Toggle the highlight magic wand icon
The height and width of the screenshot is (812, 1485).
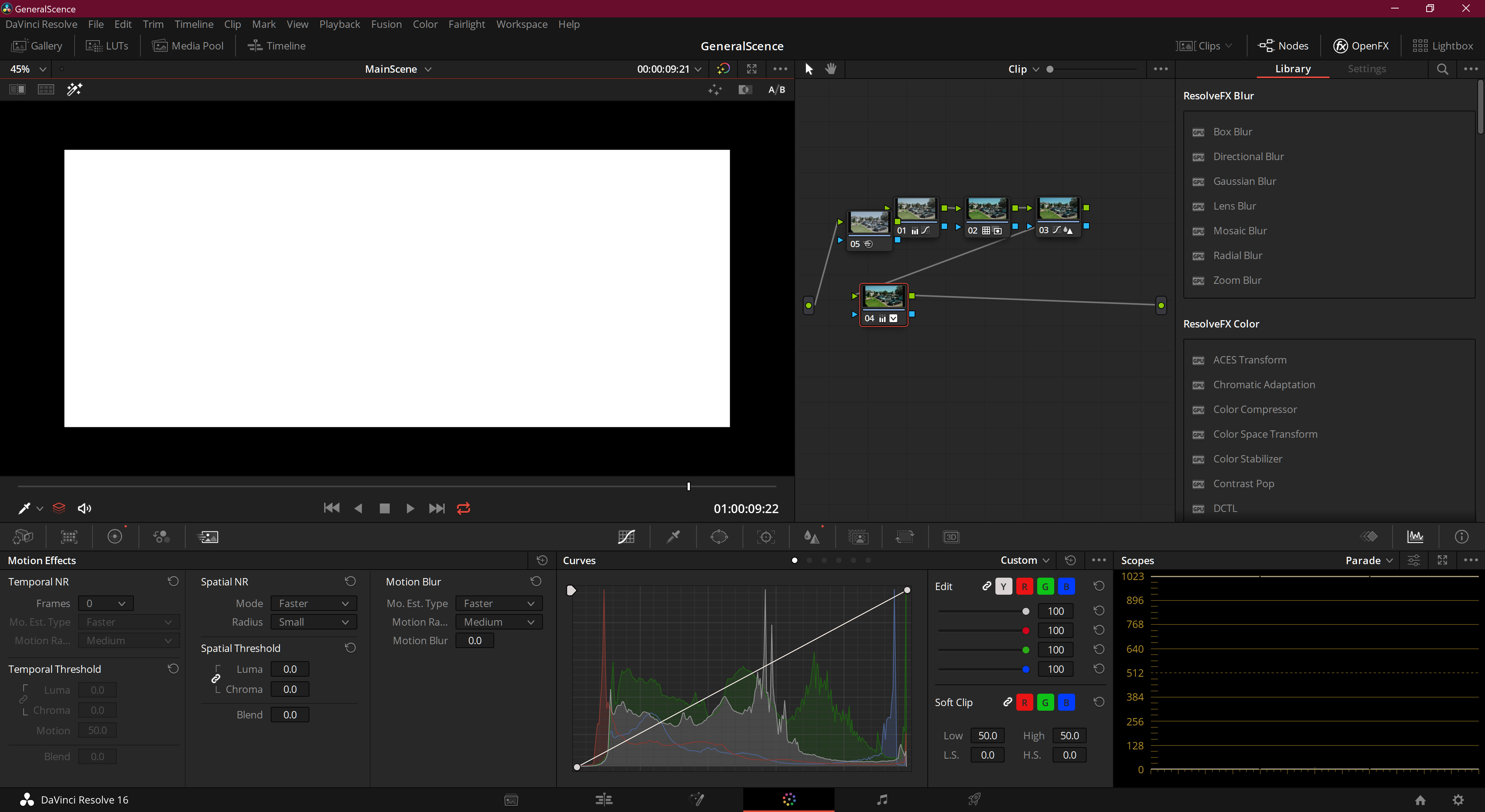[75, 89]
